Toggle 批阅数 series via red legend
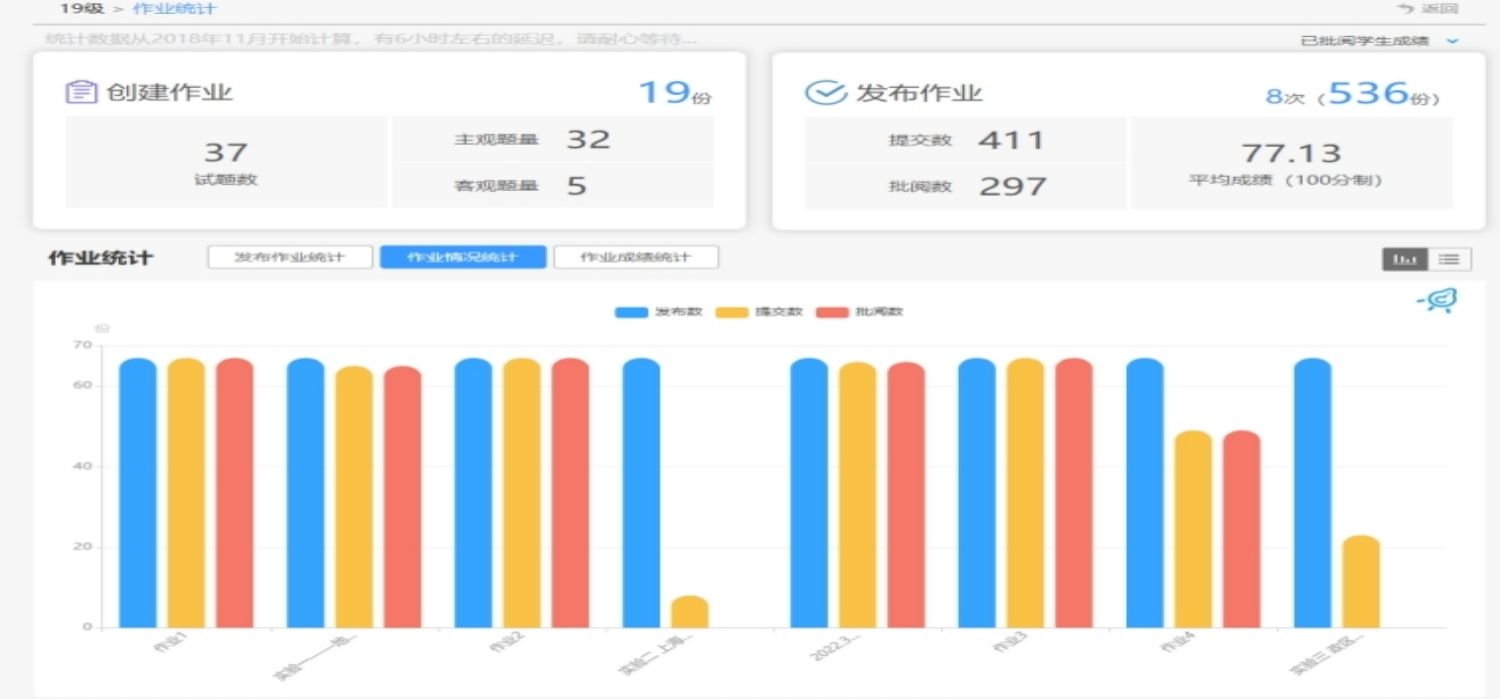This screenshot has width=1500, height=700. [833, 312]
